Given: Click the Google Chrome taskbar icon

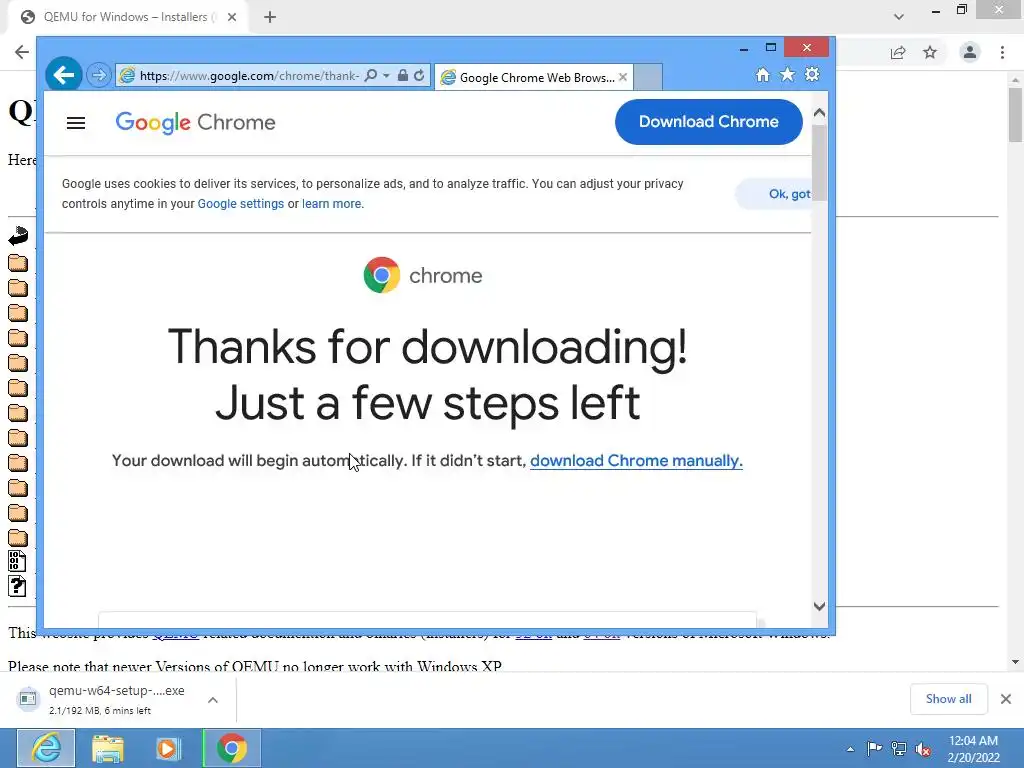Looking at the screenshot, I should tap(232, 748).
